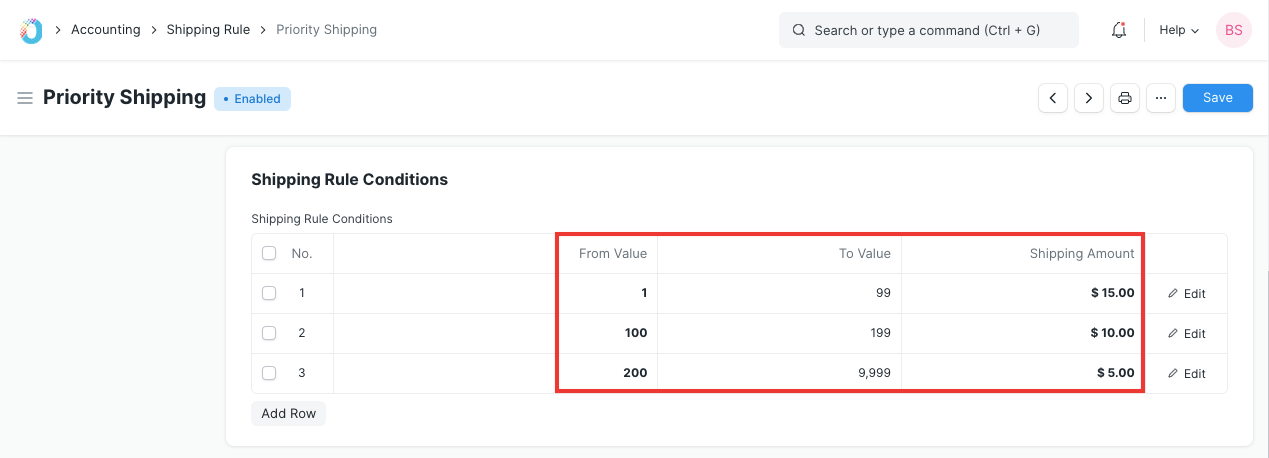Toggle the sidebar hamburger menu icon
1269x458 pixels.
pyautogui.click(x=25, y=98)
